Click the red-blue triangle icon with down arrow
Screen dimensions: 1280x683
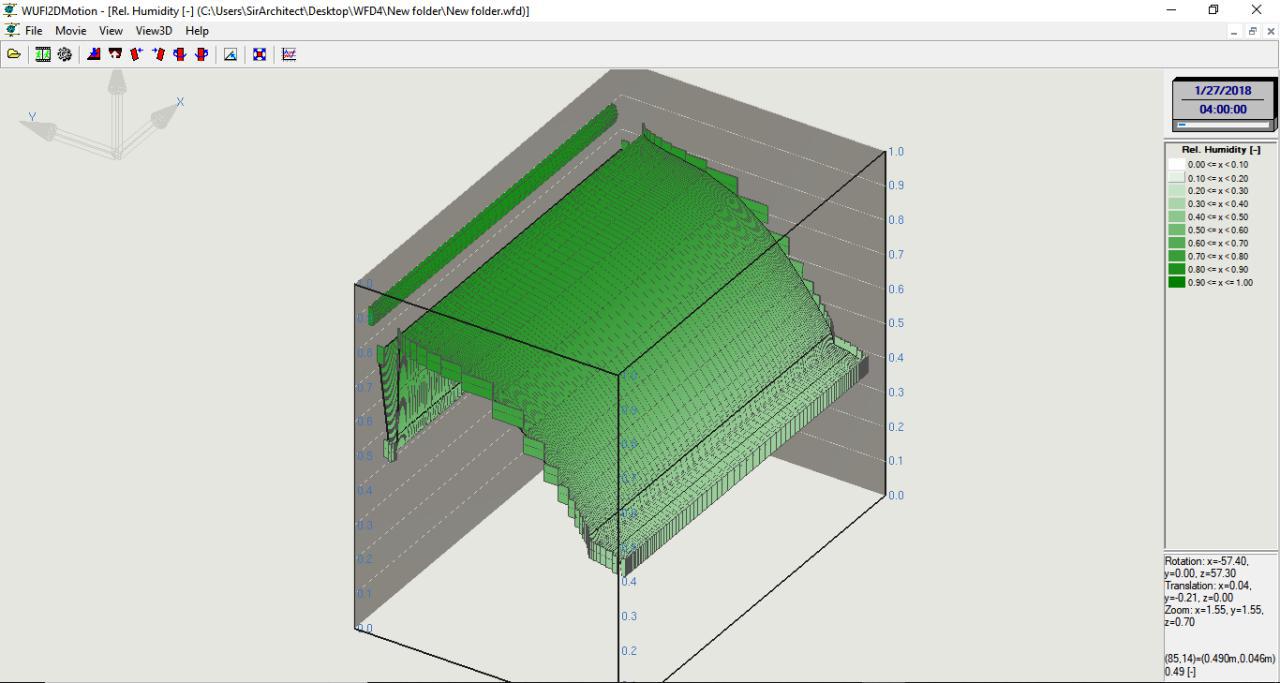point(94,55)
